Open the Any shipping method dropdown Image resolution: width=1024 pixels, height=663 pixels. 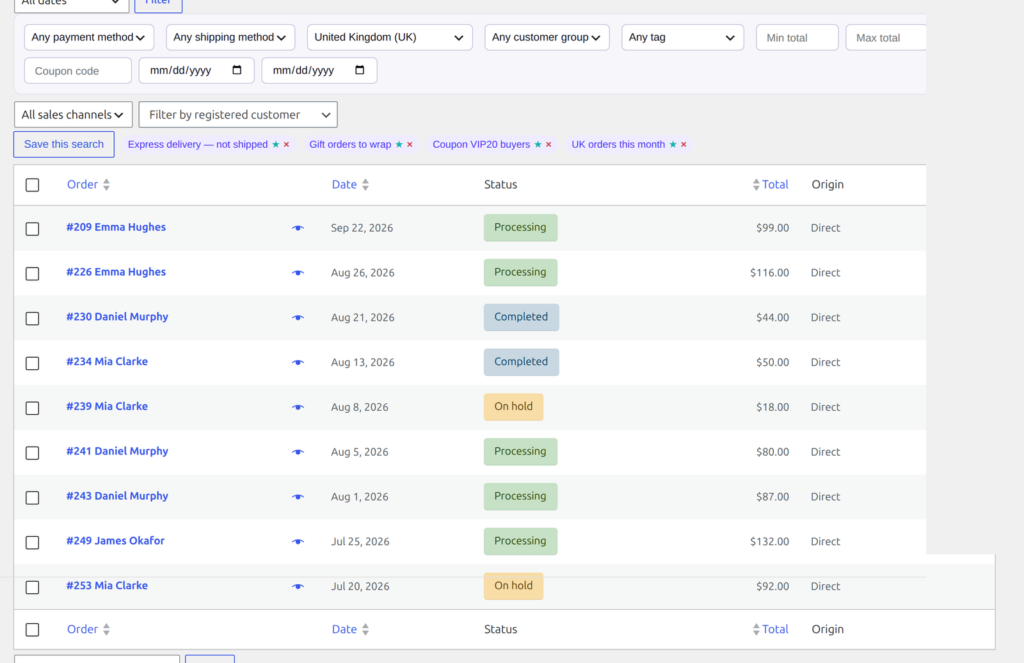[231, 37]
